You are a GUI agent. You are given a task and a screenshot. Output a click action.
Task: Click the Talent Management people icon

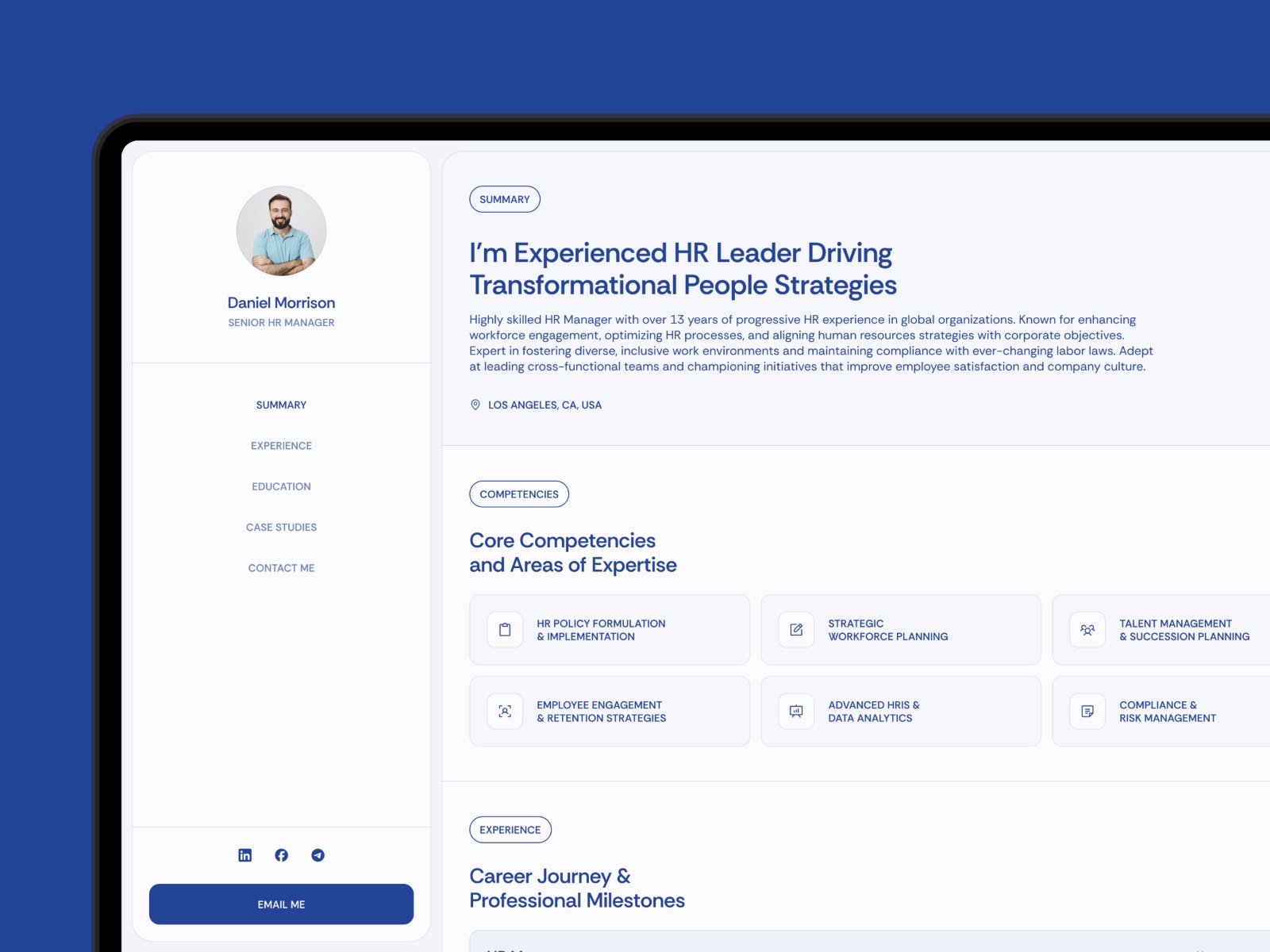1087,630
